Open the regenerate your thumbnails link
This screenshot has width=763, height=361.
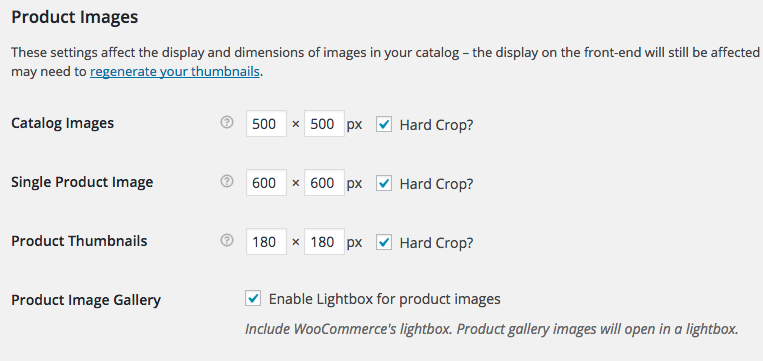coord(175,72)
